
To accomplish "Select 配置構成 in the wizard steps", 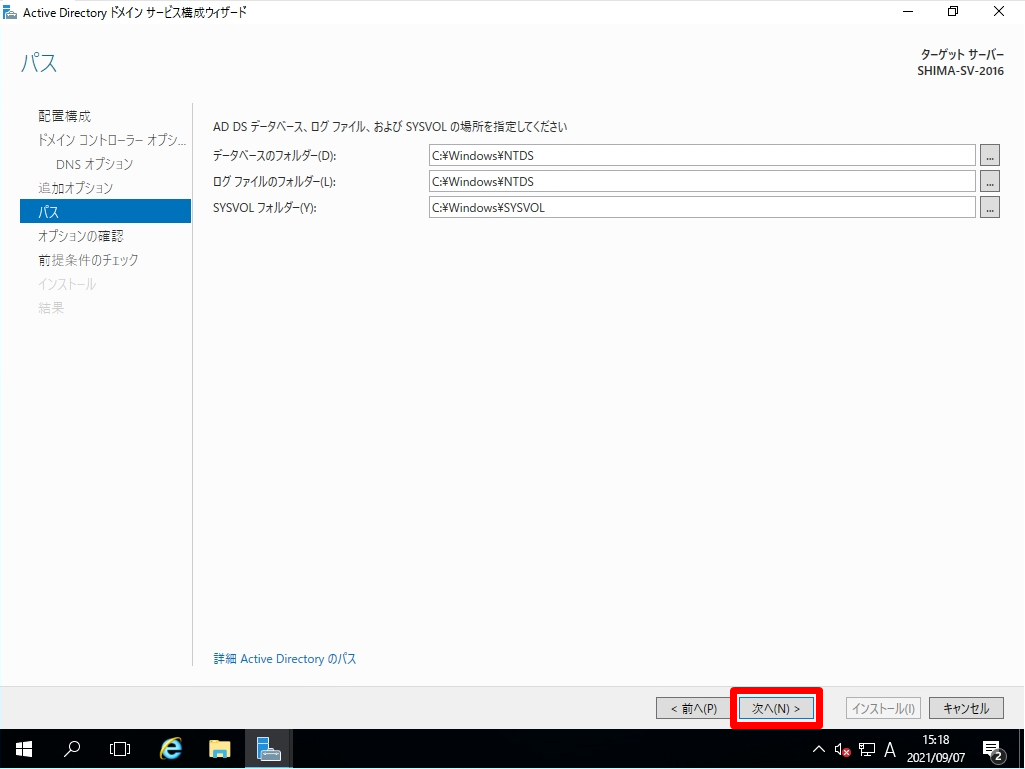I will click(65, 116).
